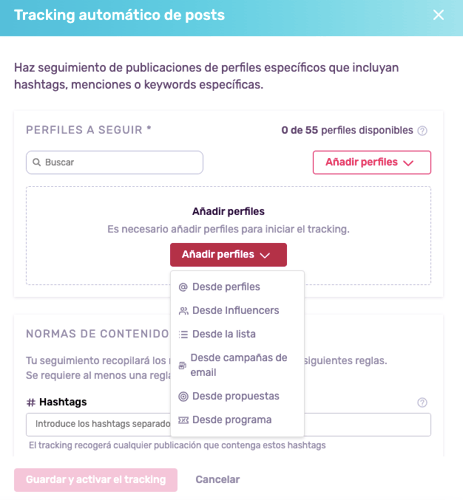The height and width of the screenshot is (500, 463).
Task: Click the hash symbol icon beside Hashtags
Action: (31, 403)
